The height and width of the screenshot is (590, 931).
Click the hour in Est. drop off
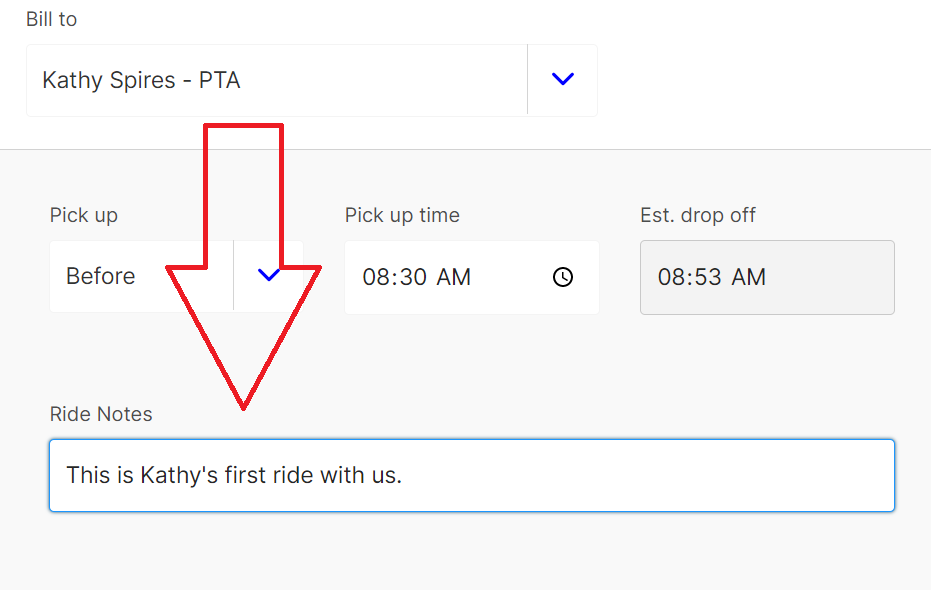[x=671, y=277]
